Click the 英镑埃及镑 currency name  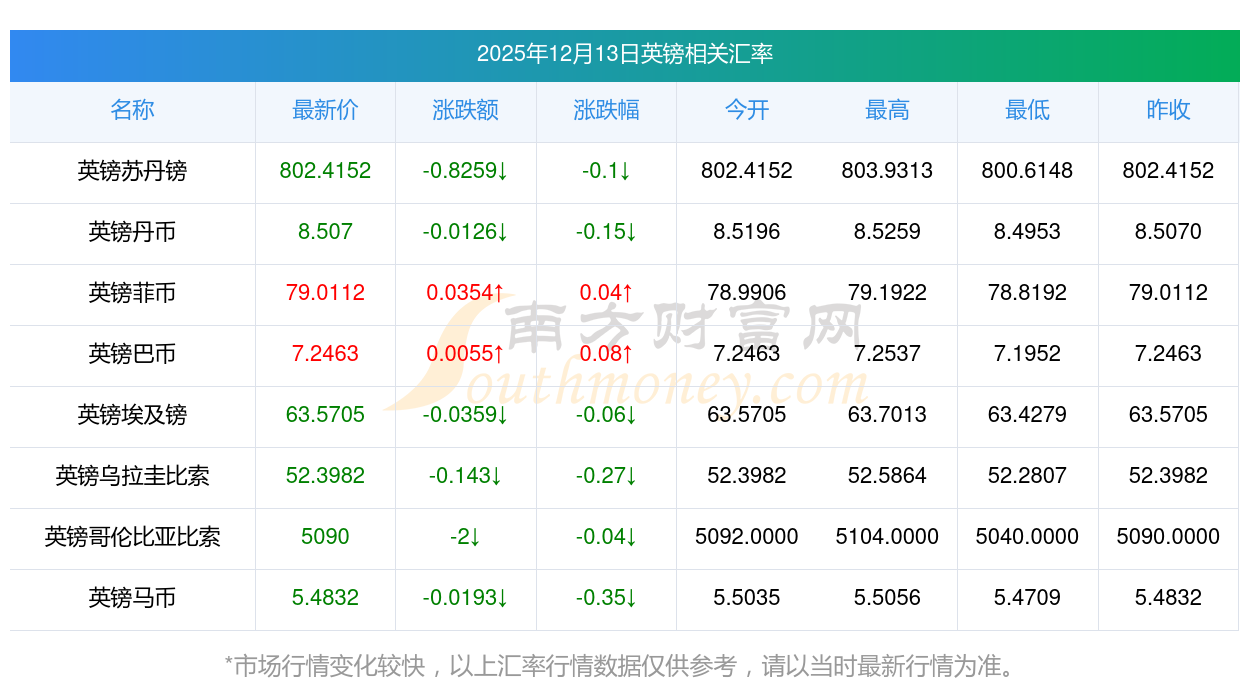[x=132, y=416]
